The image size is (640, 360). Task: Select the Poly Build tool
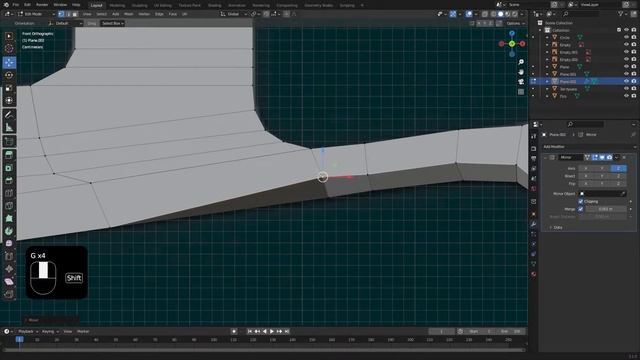point(9,218)
